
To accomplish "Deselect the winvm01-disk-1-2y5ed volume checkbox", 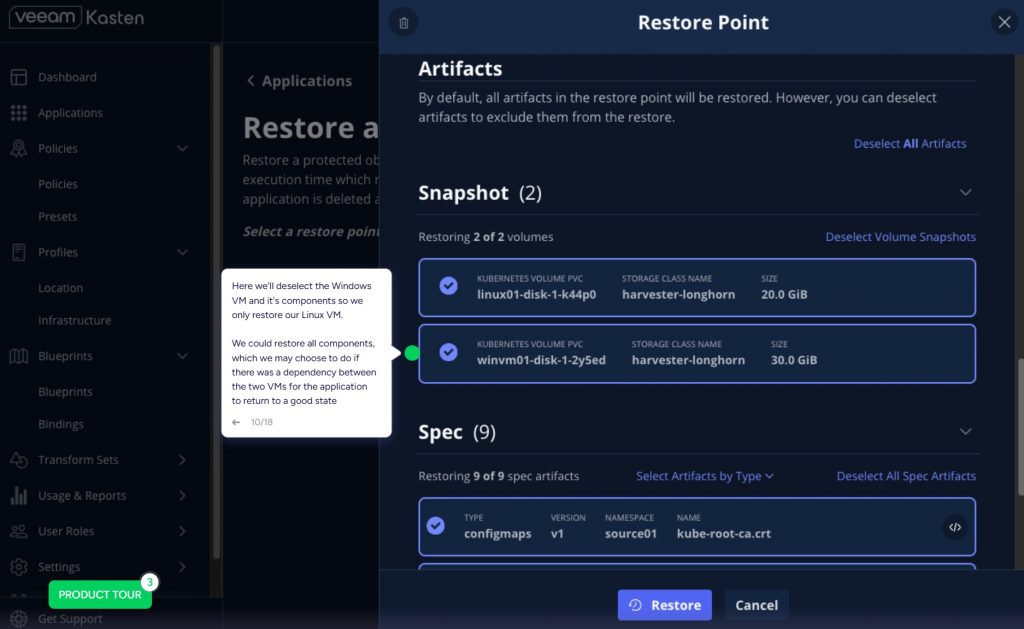I will [449, 352].
